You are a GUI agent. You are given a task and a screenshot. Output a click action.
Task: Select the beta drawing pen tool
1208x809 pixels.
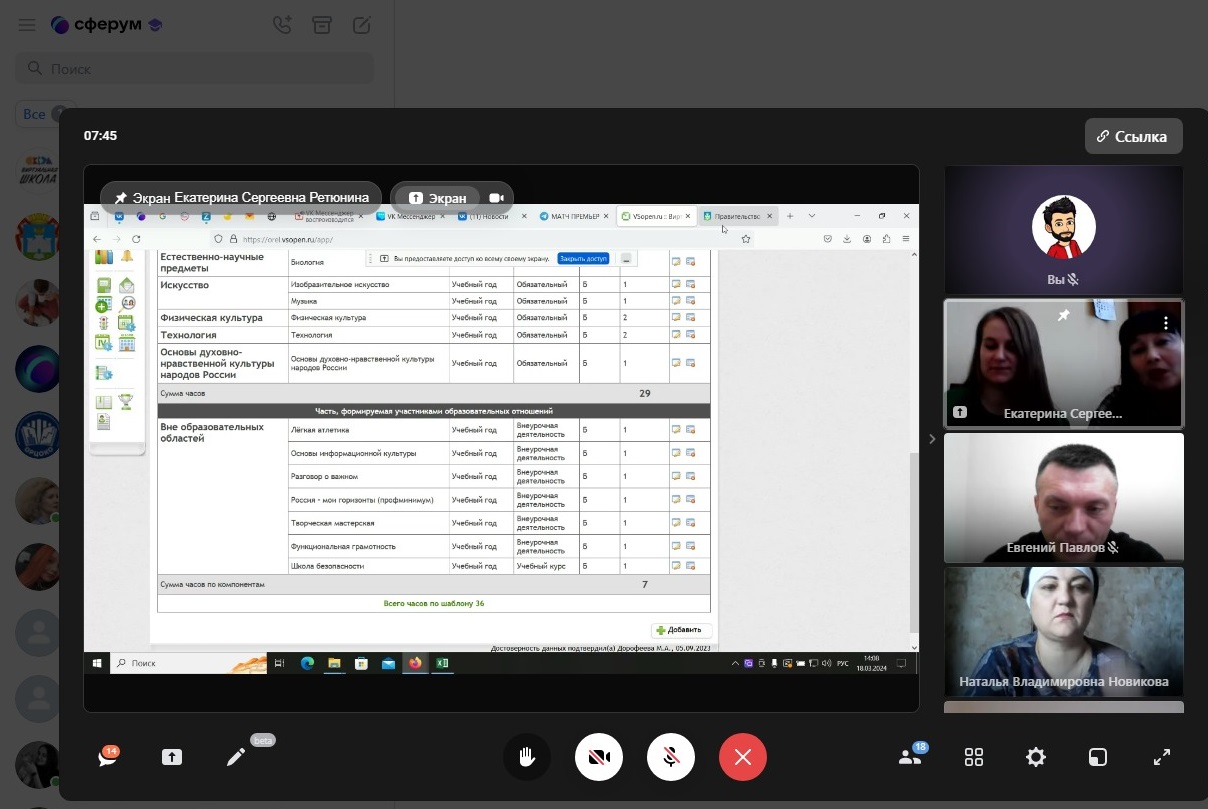pos(236,757)
